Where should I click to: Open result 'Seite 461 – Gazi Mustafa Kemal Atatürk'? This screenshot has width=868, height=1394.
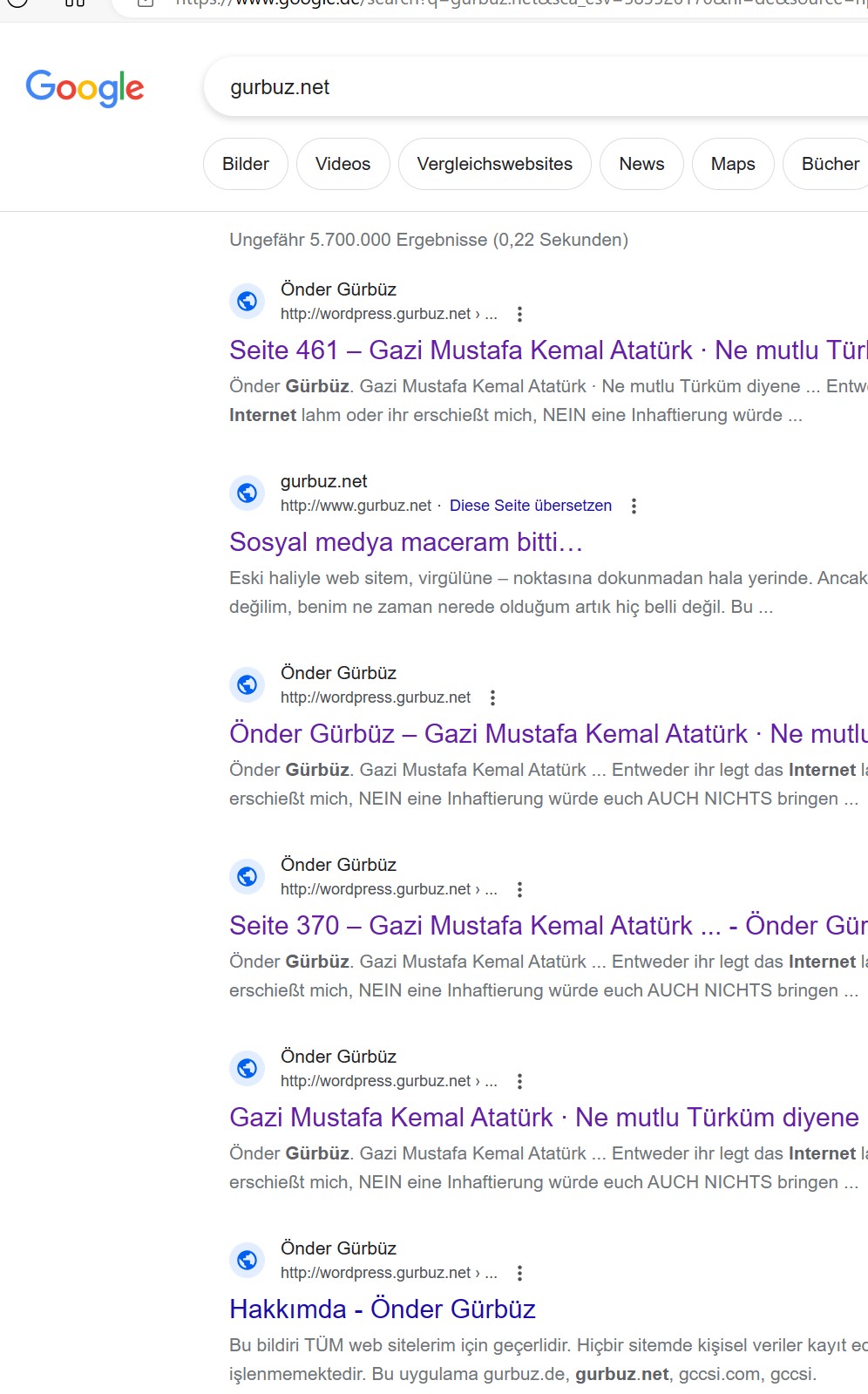(x=548, y=350)
